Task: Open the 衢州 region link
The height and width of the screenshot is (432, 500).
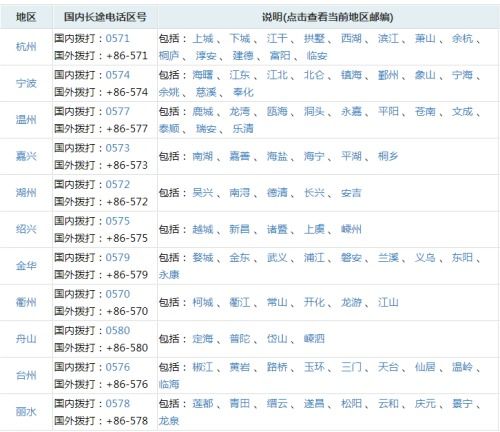Action: pyautogui.click(x=26, y=302)
